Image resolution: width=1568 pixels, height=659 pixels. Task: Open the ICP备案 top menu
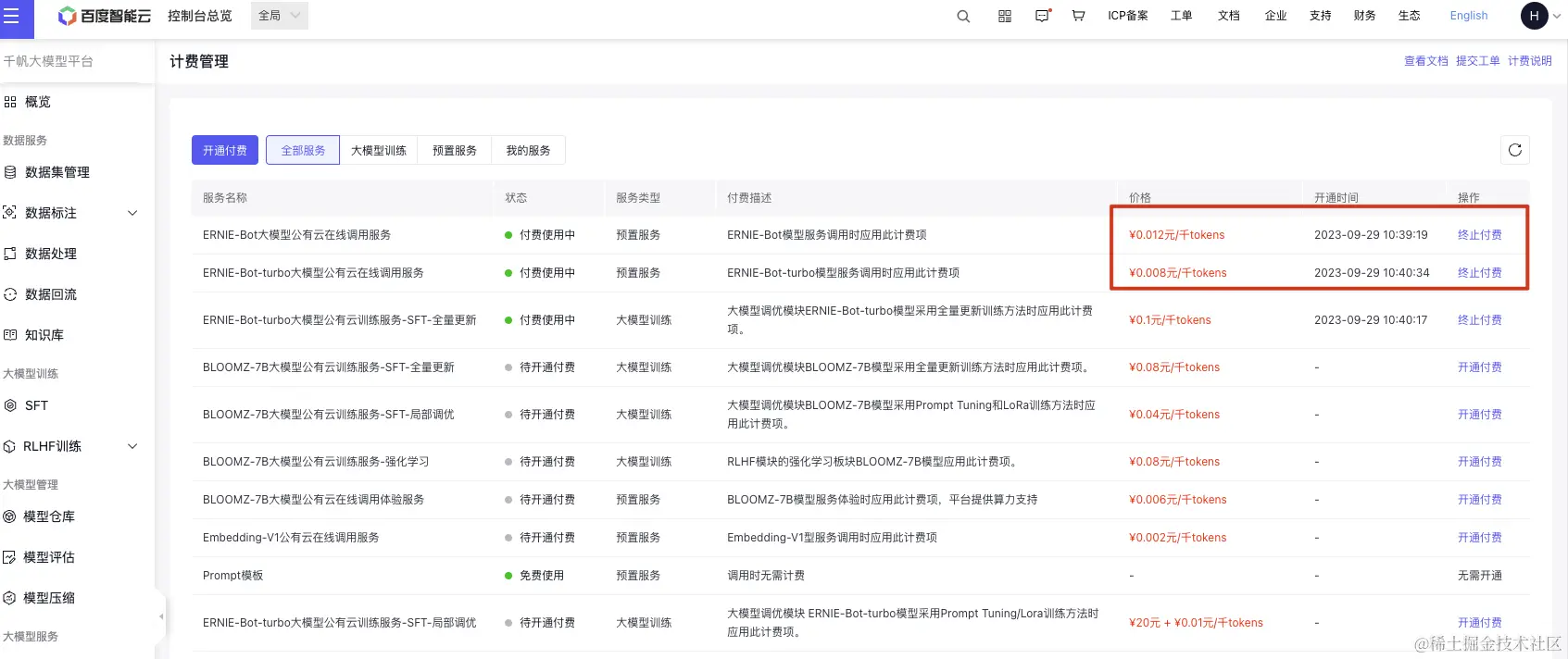pos(1128,16)
